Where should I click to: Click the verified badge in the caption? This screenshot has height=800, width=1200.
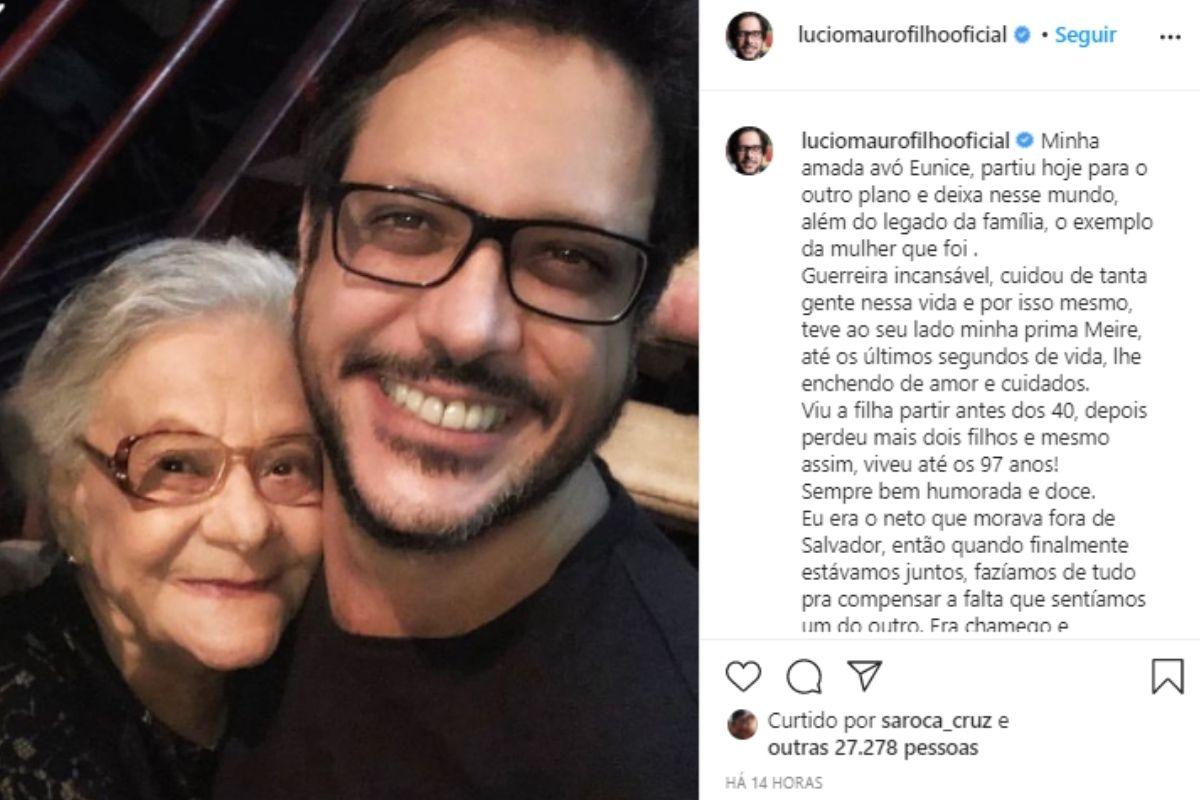coord(1026,140)
